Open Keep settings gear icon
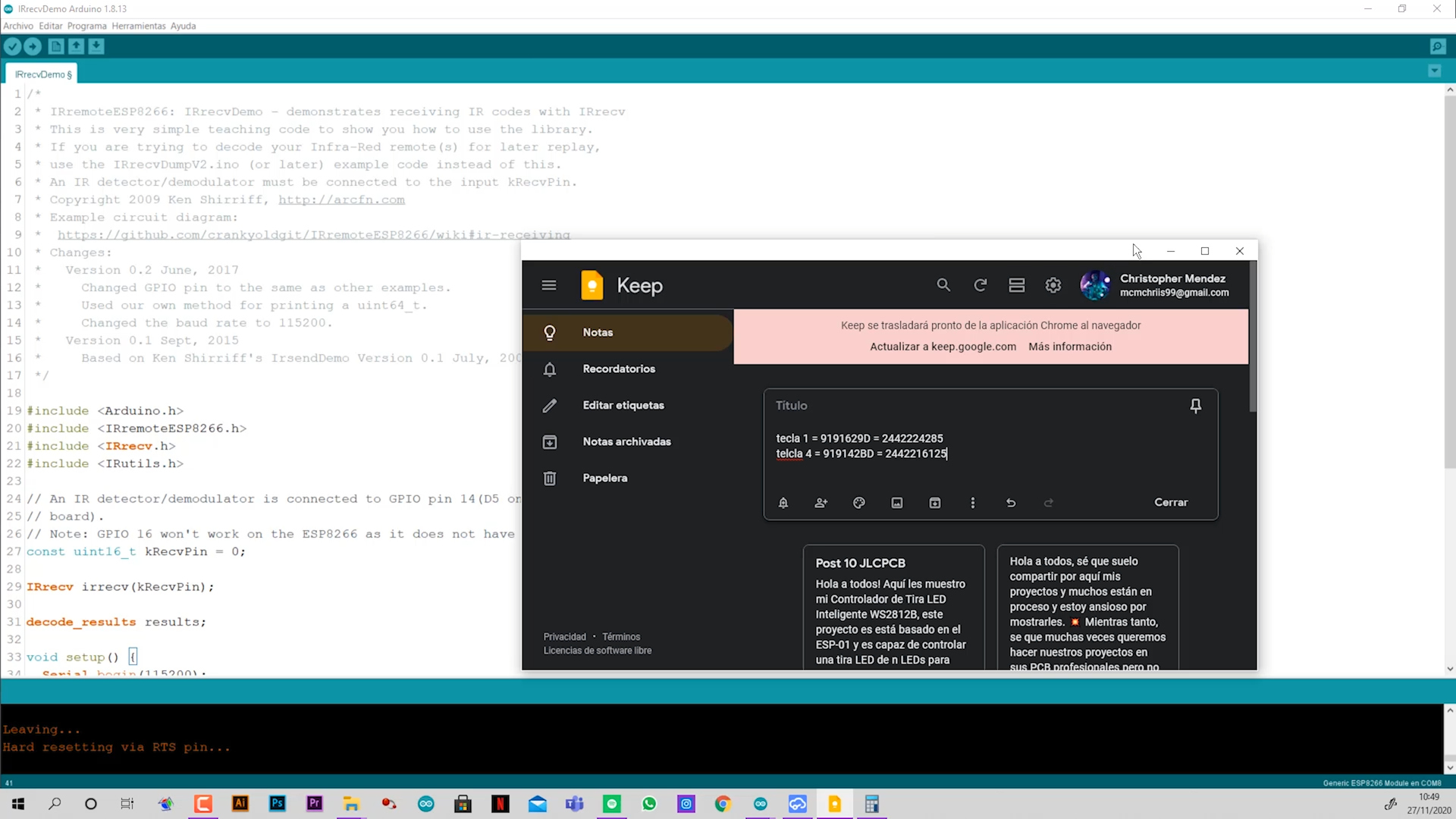The height and width of the screenshot is (819, 1456). coord(1053,285)
